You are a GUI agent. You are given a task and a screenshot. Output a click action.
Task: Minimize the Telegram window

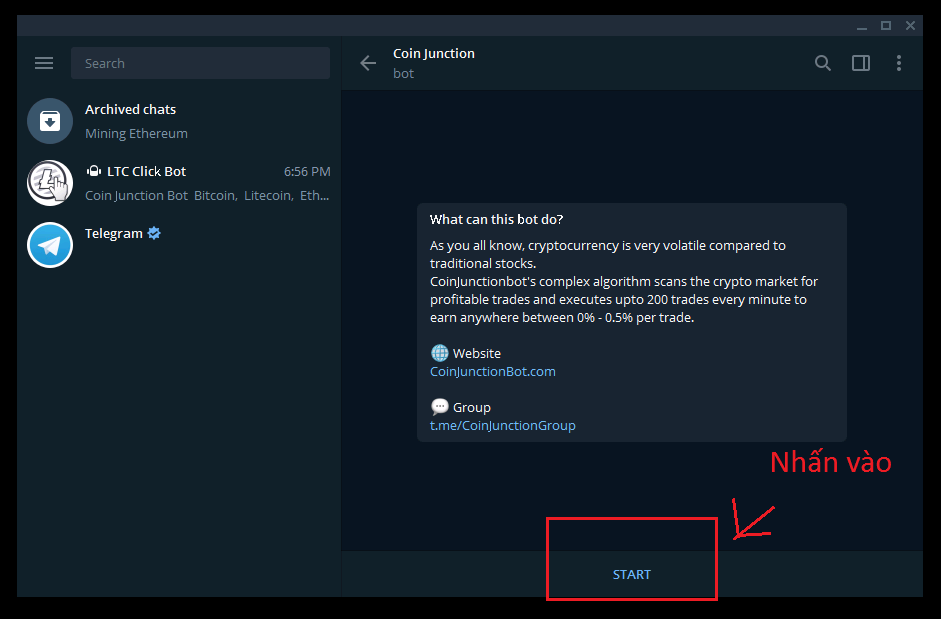coord(862,26)
